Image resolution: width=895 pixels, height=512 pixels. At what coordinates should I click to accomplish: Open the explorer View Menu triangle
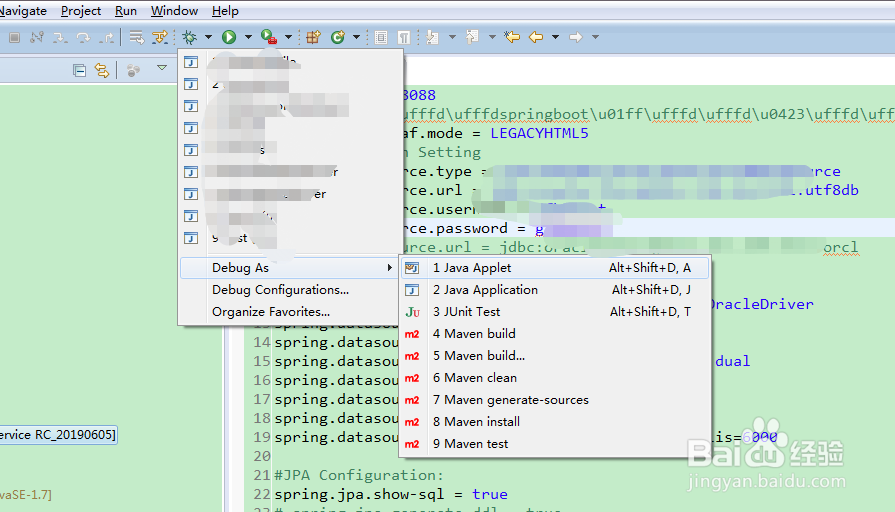tap(162, 68)
